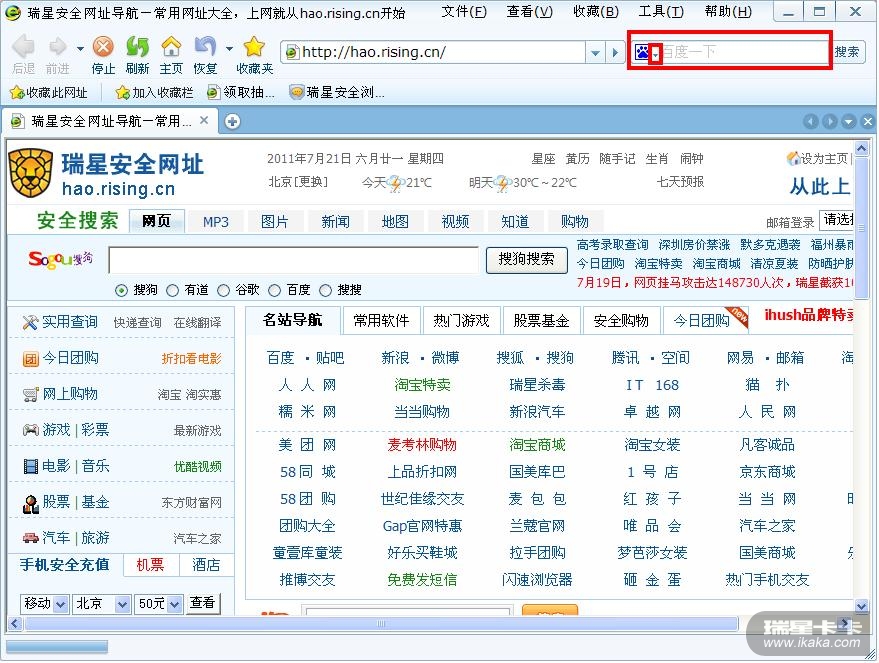Image resolution: width=879 pixels, height=663 pixels.
Task: Open the 收藏(B) menu
Action: [x=596, y=12]
